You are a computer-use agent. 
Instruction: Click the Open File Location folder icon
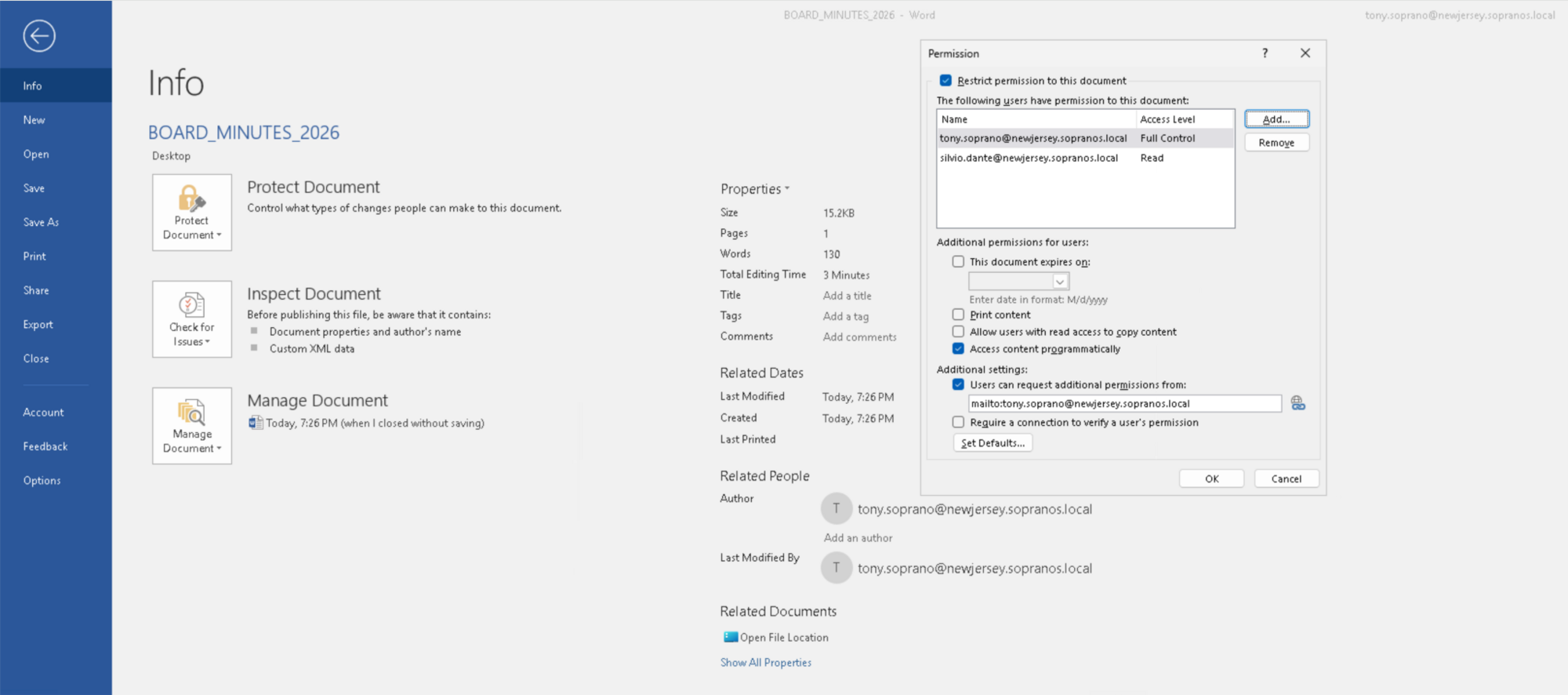tap(730, 637)
